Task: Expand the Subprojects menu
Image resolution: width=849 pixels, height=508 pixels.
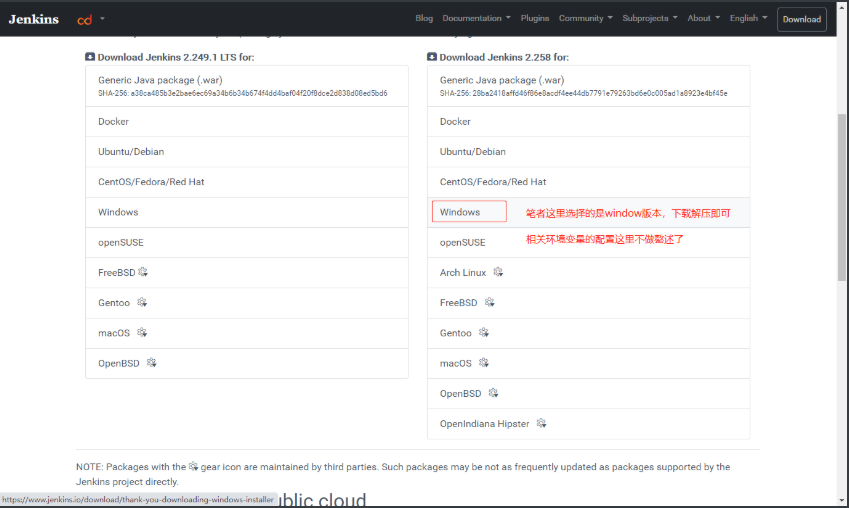Action: click(650, 18)
